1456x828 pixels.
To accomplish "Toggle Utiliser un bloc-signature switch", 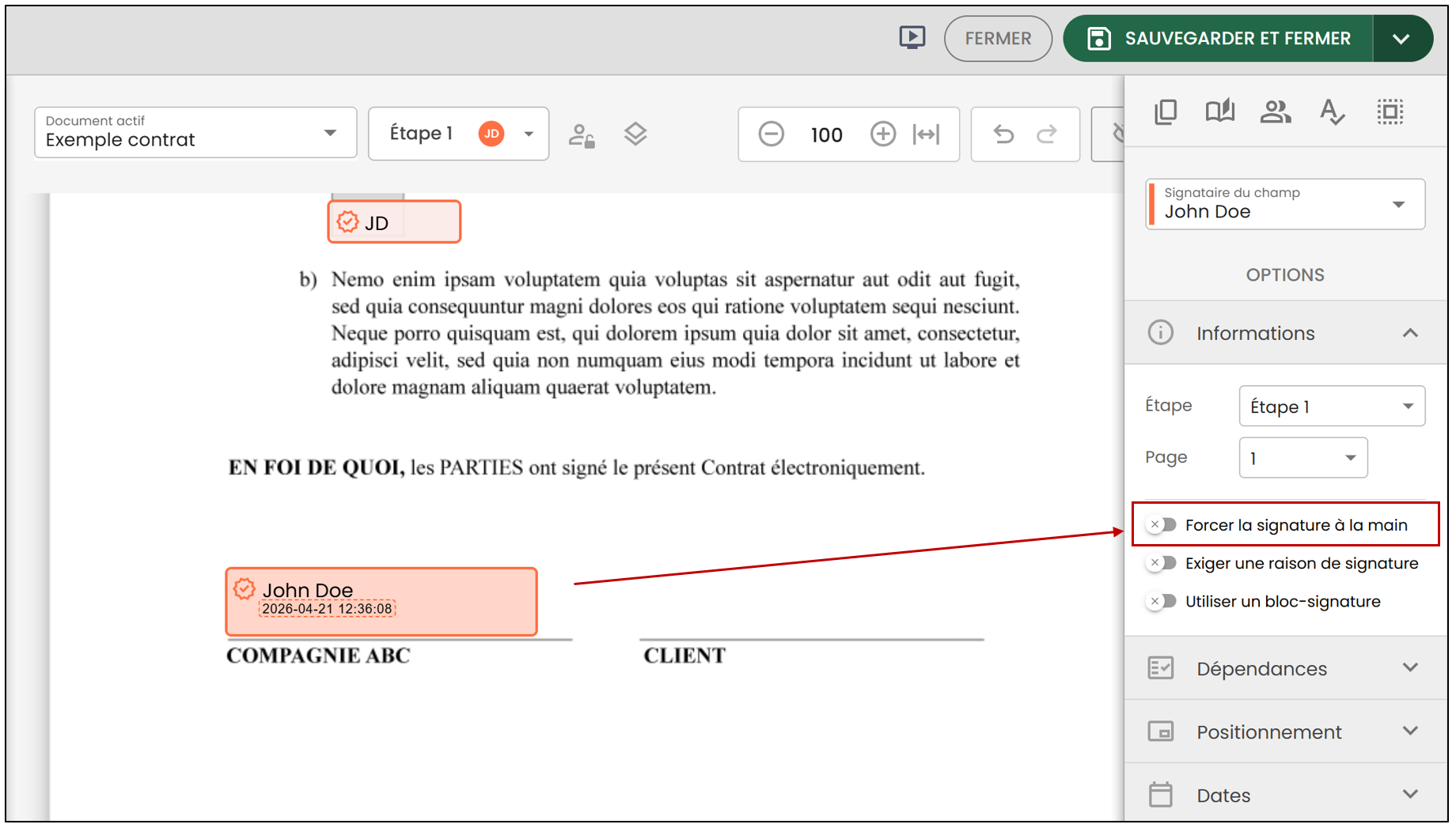I will 1162,601.
